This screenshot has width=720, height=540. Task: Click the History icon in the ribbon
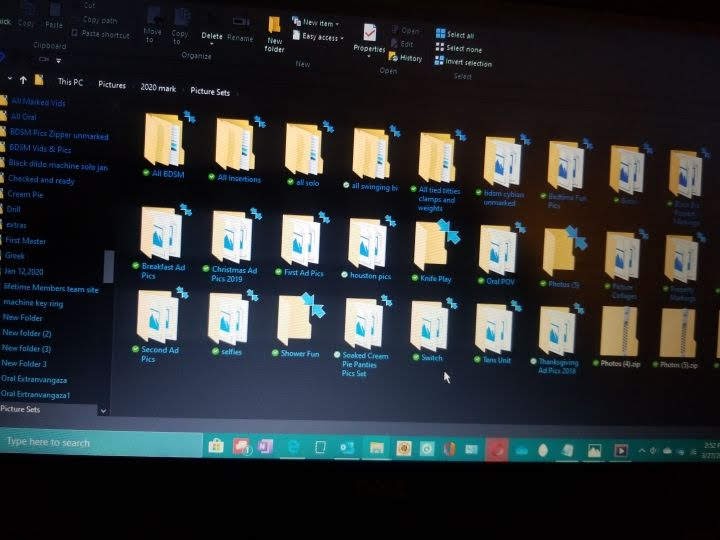click(x=405, y=58)
